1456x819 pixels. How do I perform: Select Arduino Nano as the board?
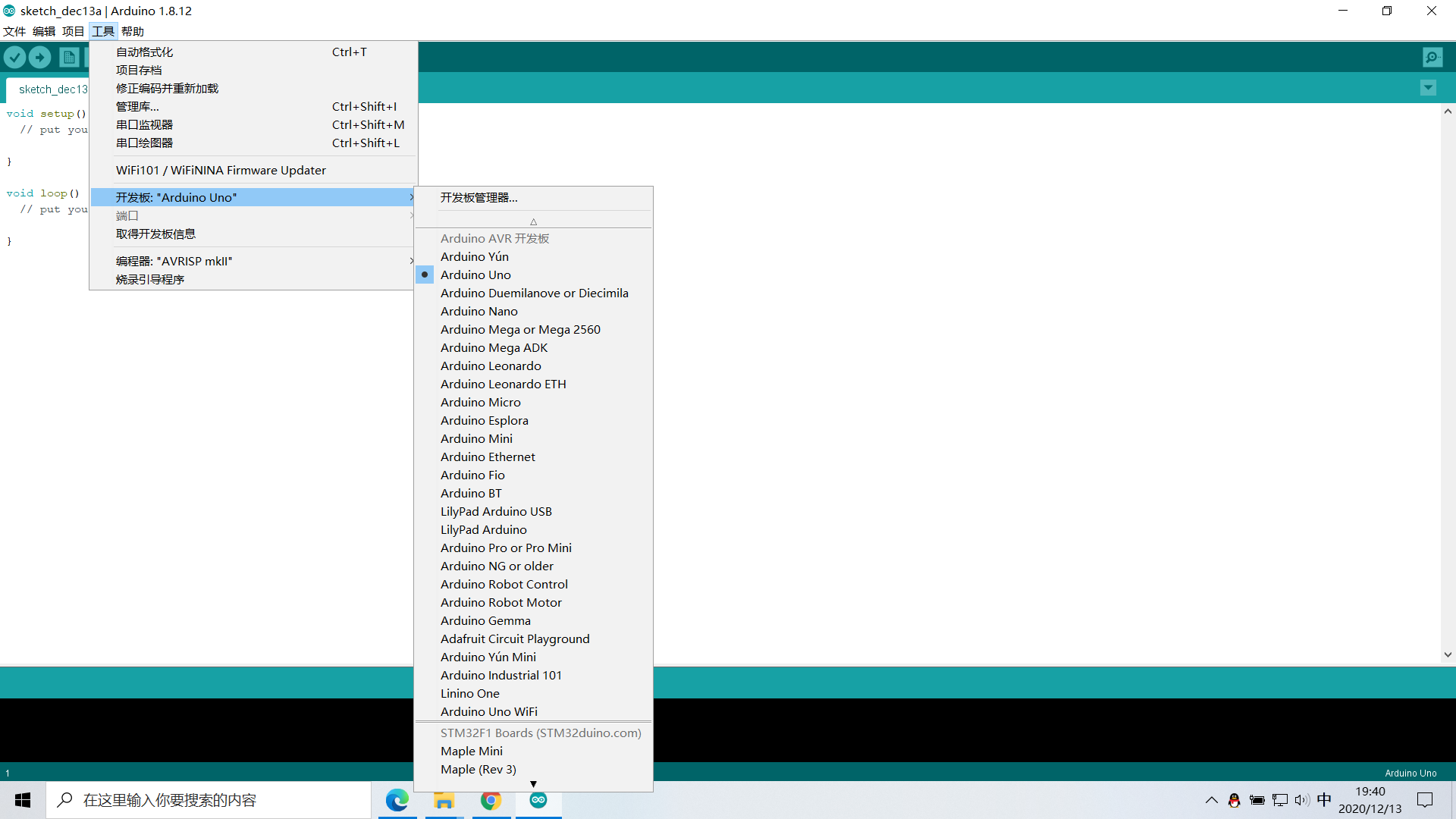click(x=479, y=311)
